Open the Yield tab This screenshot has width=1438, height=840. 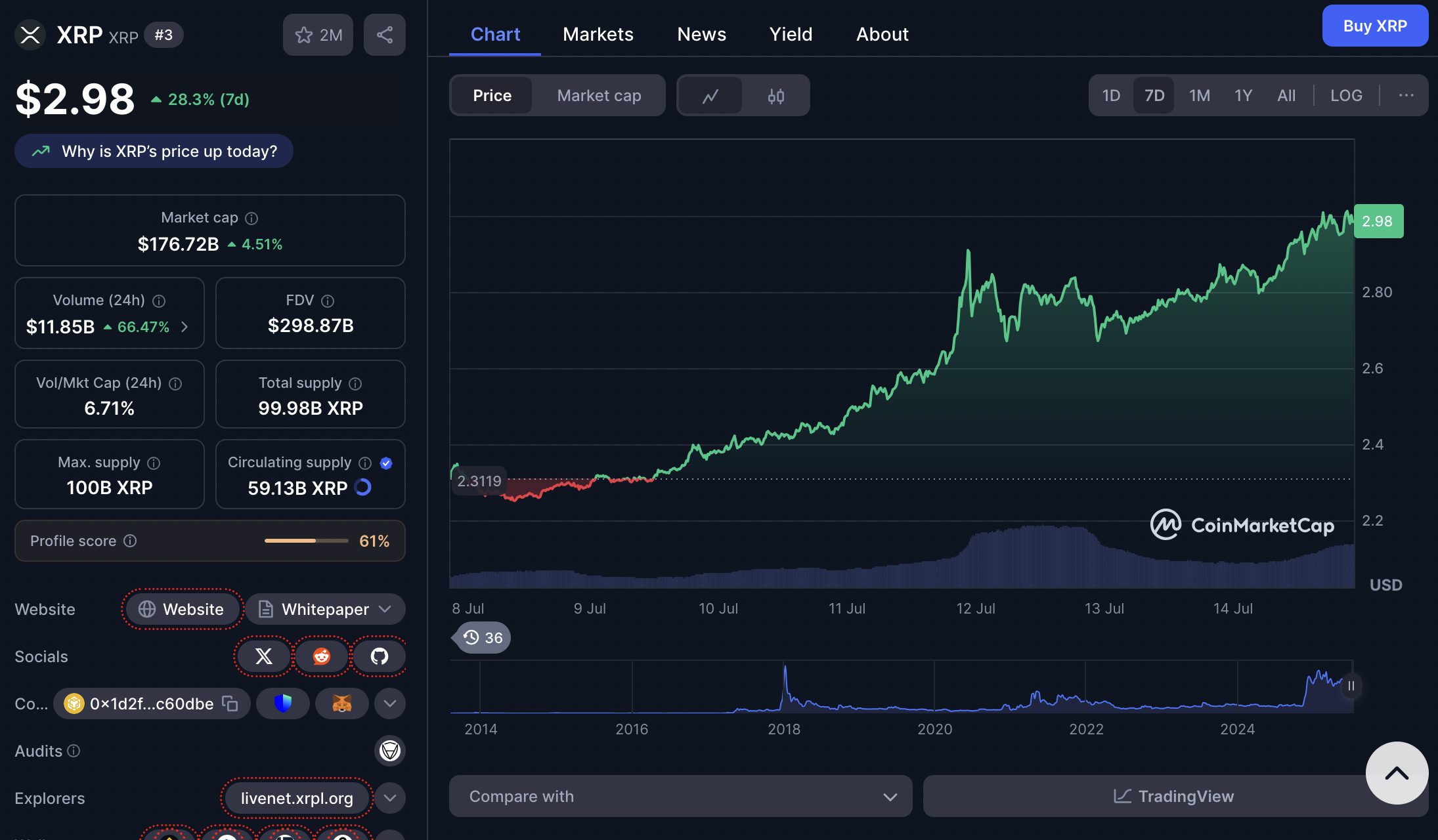point(791,34)
